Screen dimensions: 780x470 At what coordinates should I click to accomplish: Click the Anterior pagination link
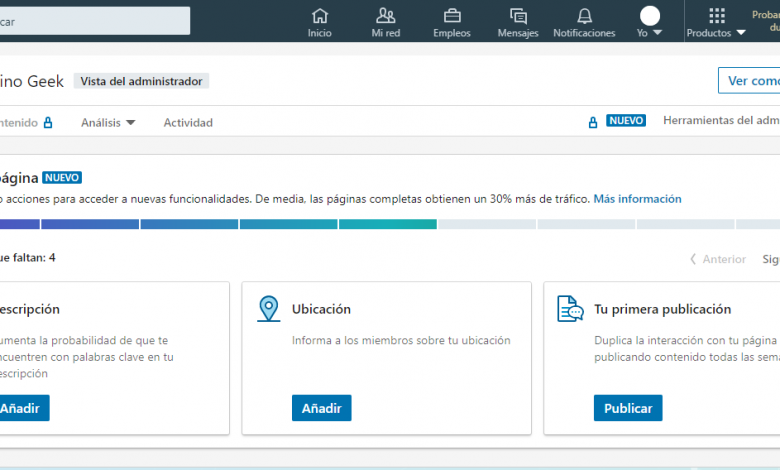coord(718,259)
